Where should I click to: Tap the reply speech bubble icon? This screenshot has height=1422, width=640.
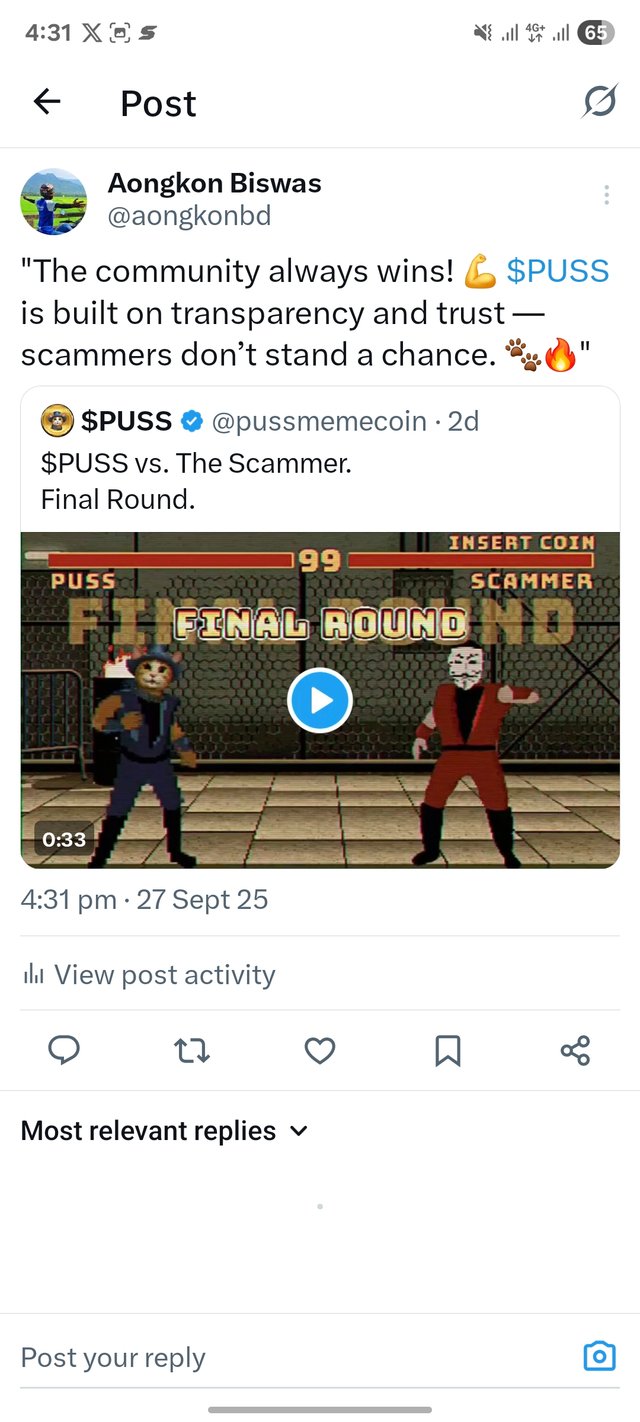[x=64, y=1050]
